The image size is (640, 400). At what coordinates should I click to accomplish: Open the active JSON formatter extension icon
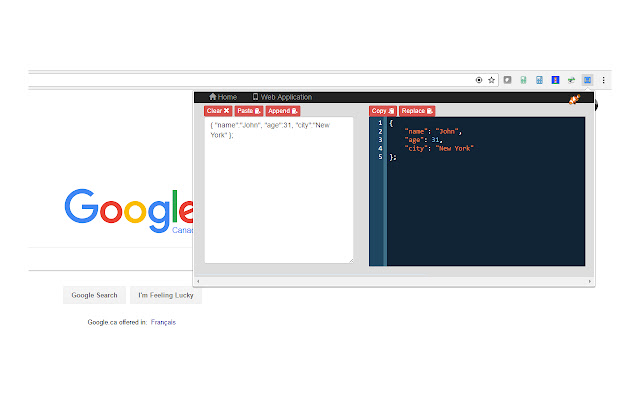[587, 80]
